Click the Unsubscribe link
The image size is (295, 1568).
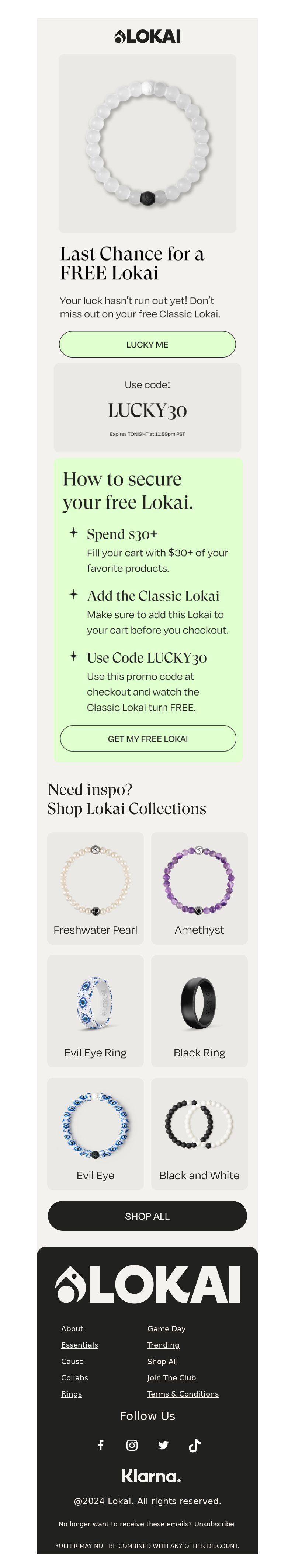(214, 1523)
